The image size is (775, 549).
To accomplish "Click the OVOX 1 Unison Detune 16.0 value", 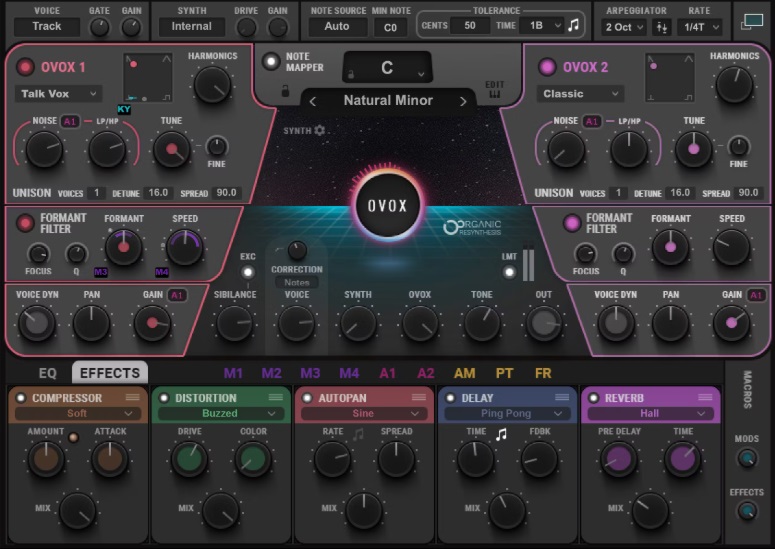I will coord(158,193).
